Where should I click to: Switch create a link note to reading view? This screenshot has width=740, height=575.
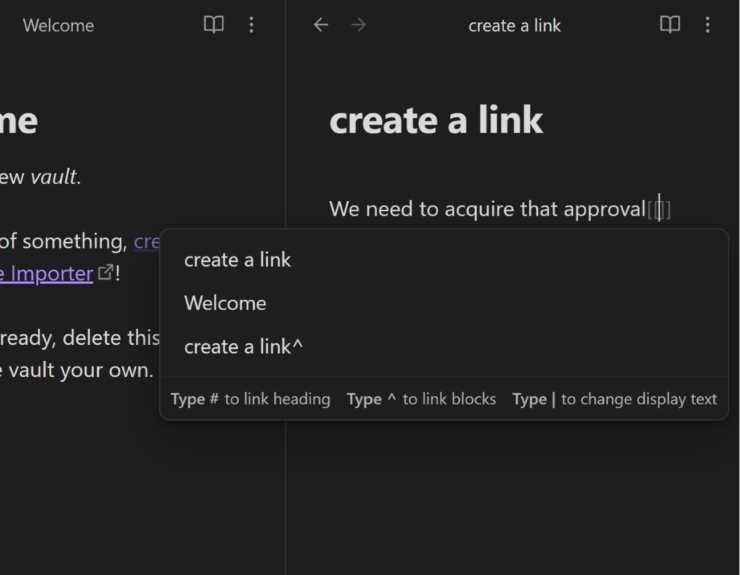point(670,25)
